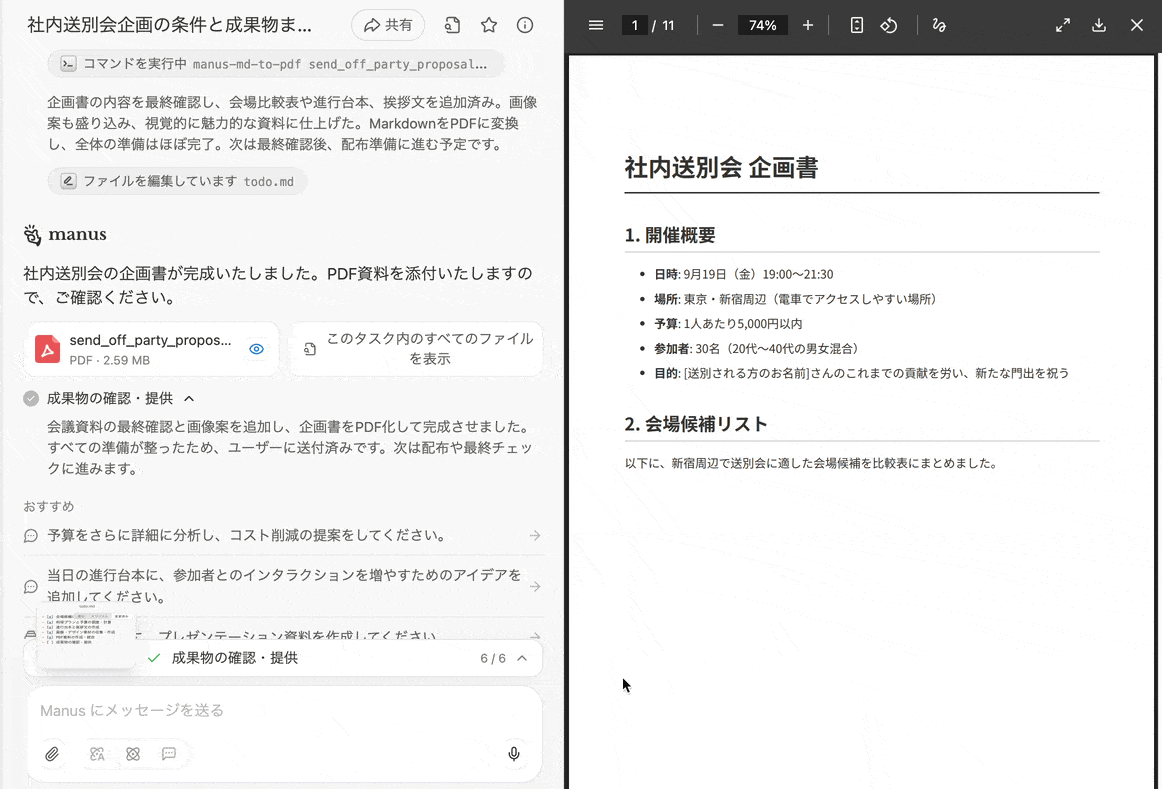Download the PDF using the download icon

pos(1099,25)
